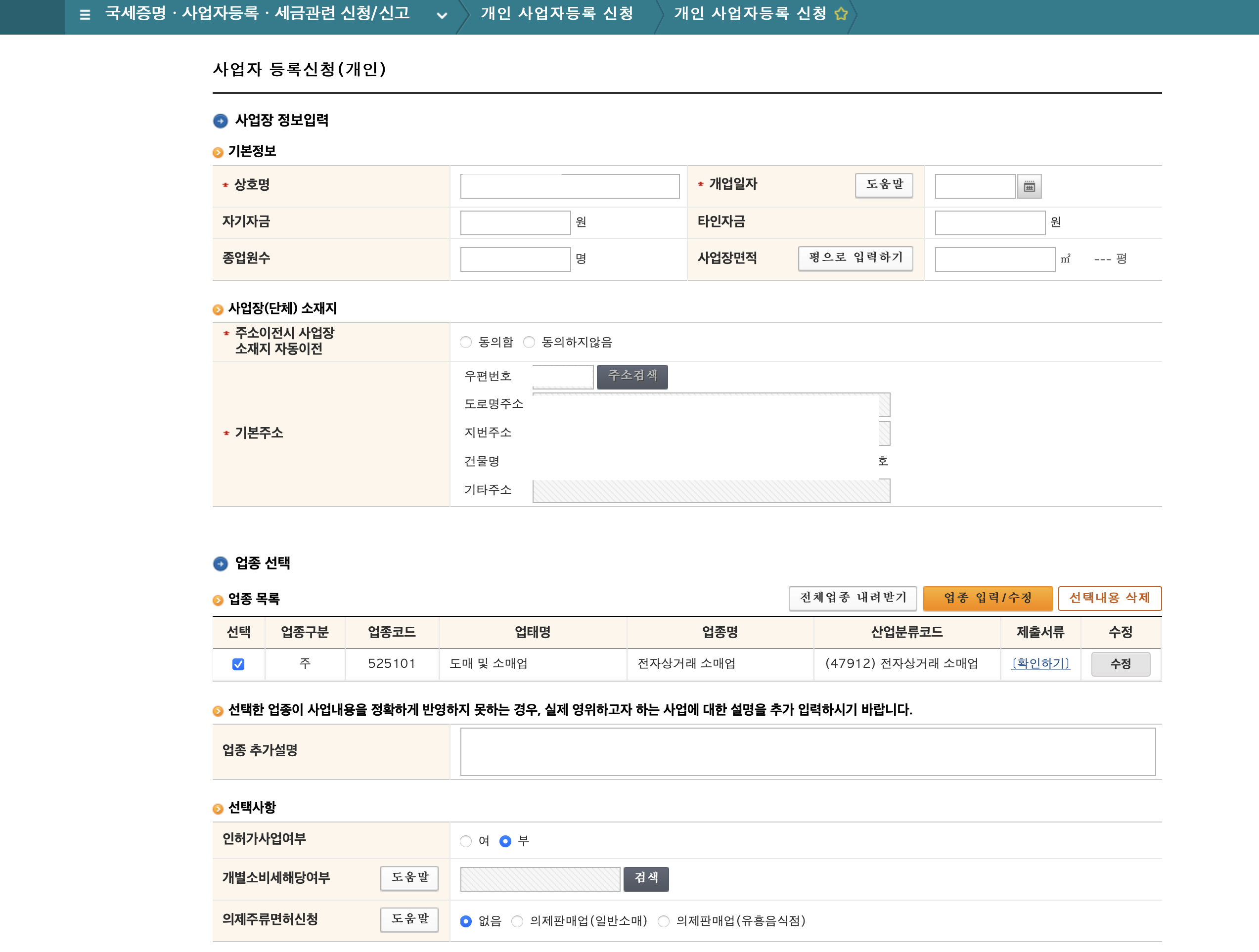The width and height of the screenshot is (1259, 952).
Task: Open 국세증명·사업자등록 breadcrumb menu
Action: coord(257,14)
